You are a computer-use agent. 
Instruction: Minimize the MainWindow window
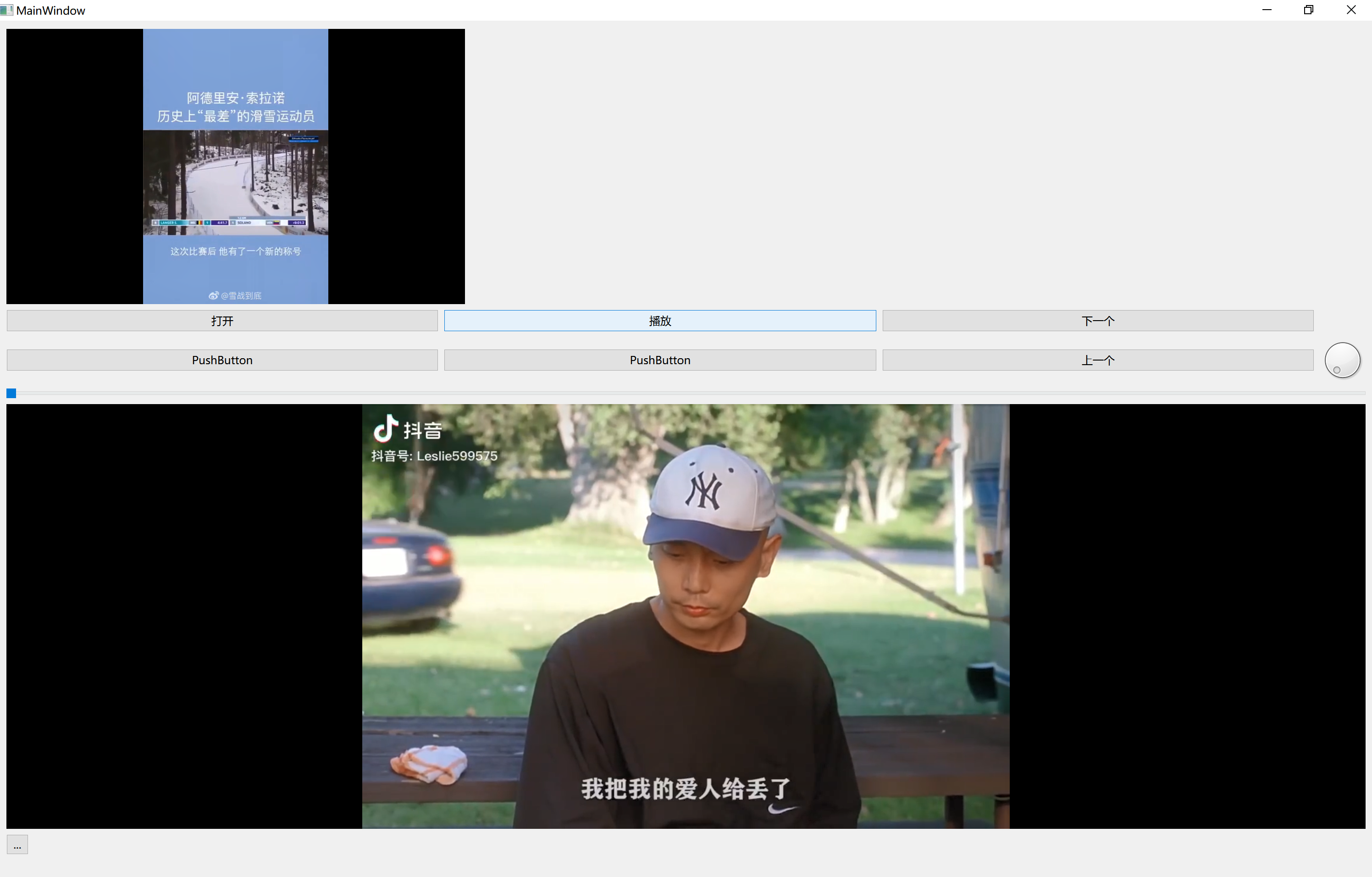(1267, 10)
